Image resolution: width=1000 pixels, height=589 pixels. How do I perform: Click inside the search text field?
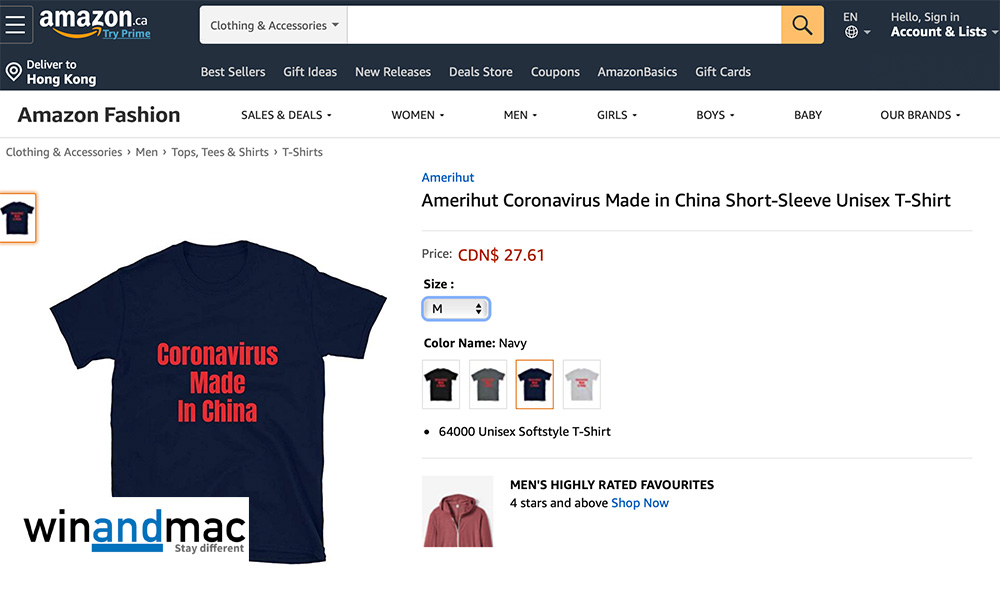564,25
